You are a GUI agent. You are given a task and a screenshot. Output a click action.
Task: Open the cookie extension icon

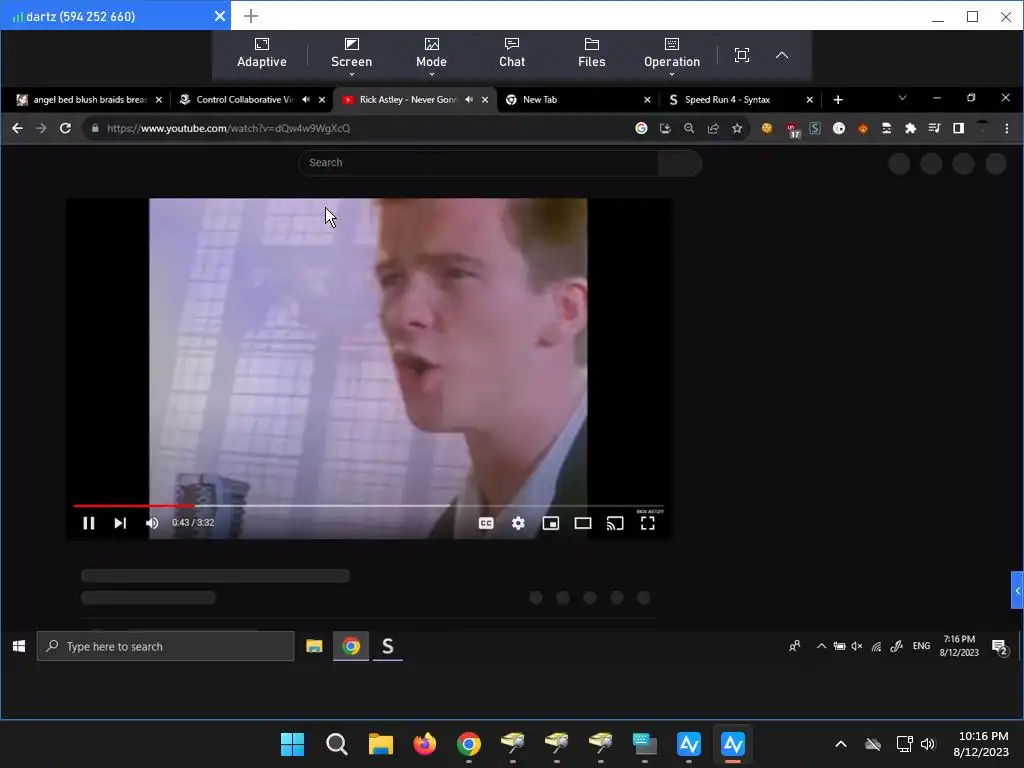click(767, 128)
